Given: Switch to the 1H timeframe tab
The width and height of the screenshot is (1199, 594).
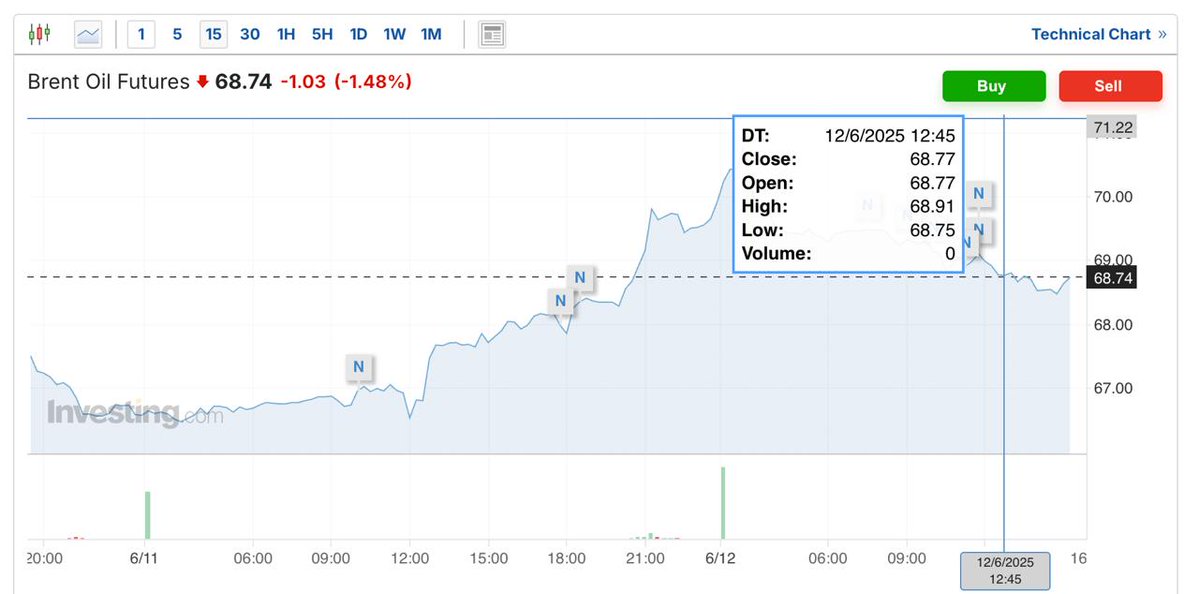Looking at the screenshot, I should tap(285, 33).
